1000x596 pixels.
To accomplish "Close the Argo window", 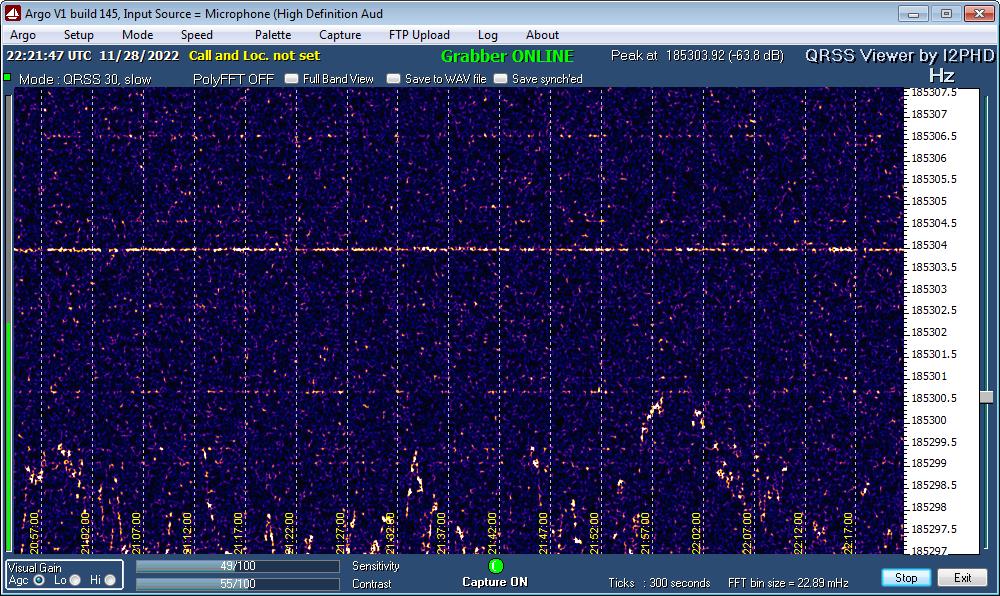I will 979,13.
